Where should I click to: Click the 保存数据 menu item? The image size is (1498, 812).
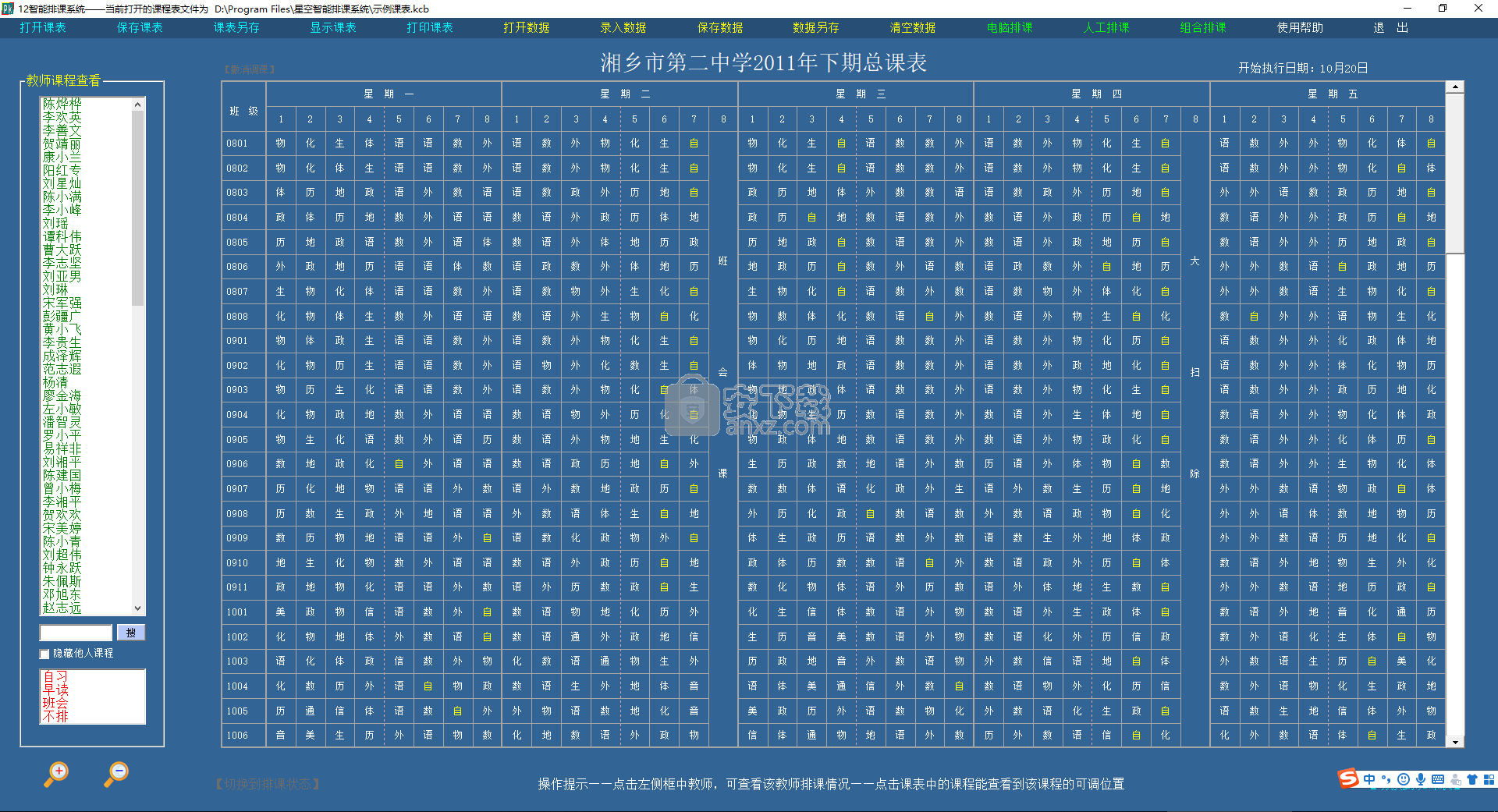click(720, 27)
